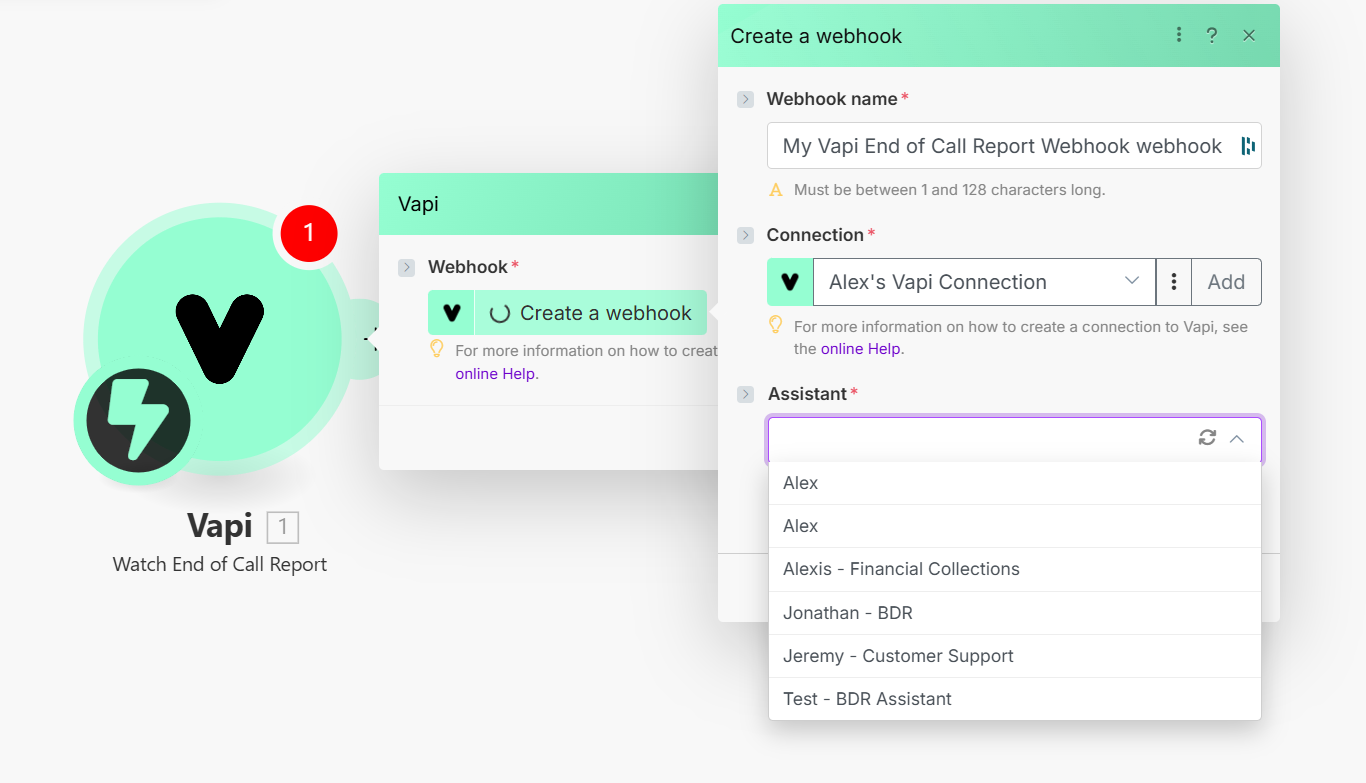Open the online Help link under Connection
Image resolution: width=1366 pixels, height=783 pixels.
click(x=860, y=349)
